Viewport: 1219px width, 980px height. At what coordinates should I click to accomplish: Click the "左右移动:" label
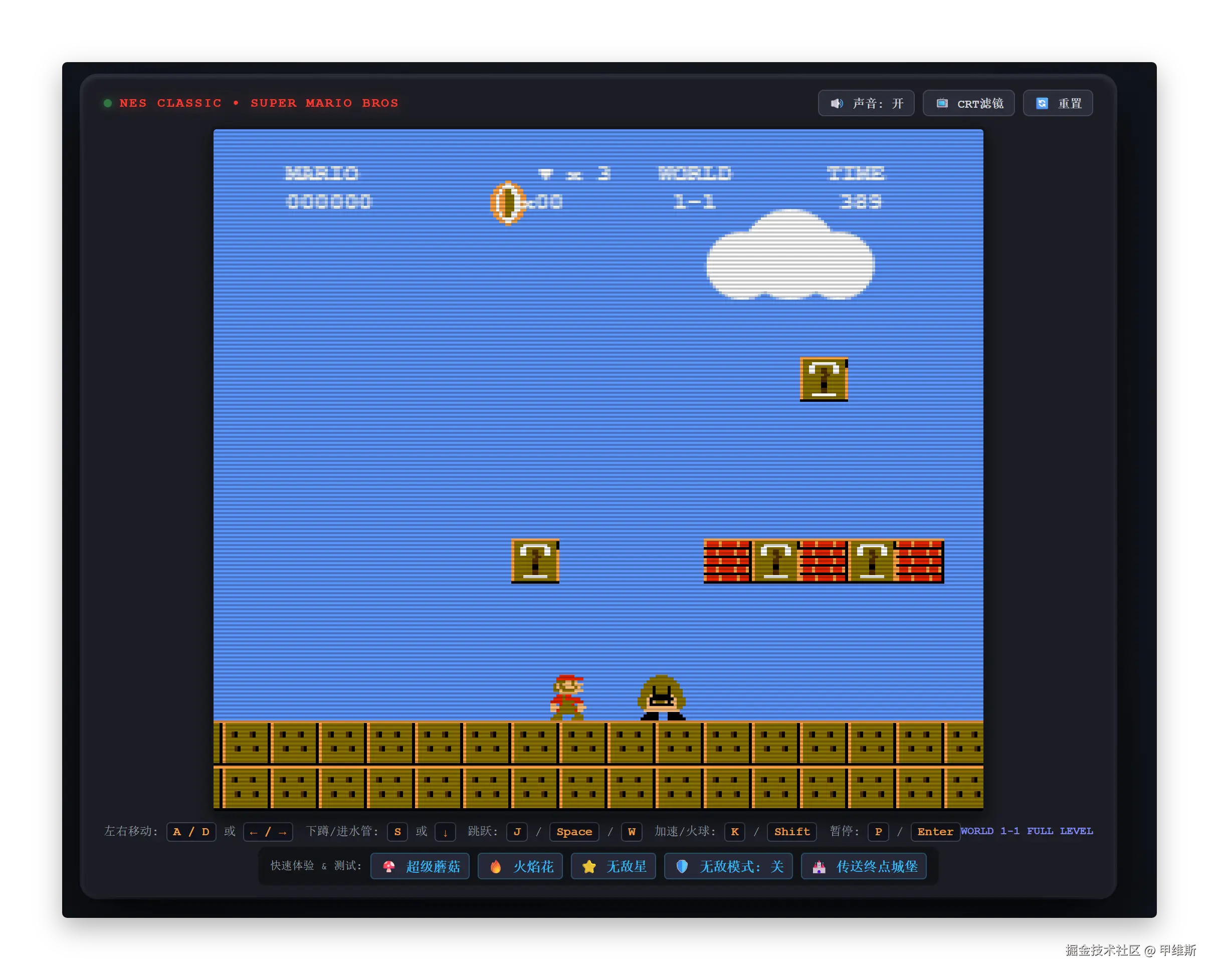131,831
